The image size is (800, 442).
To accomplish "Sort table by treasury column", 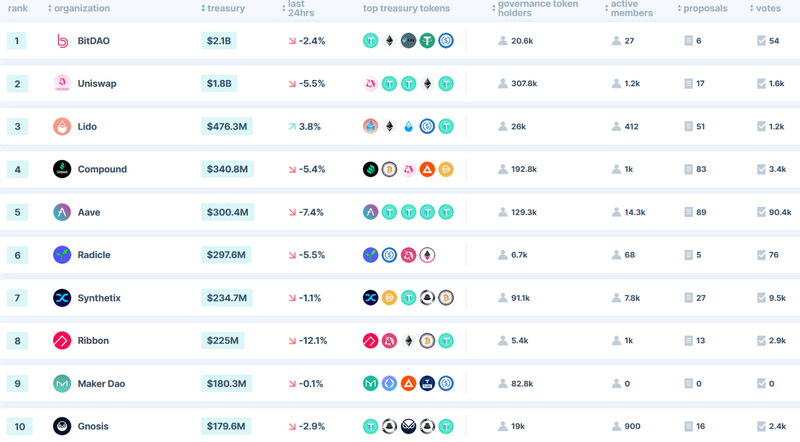I will (223, 8).
